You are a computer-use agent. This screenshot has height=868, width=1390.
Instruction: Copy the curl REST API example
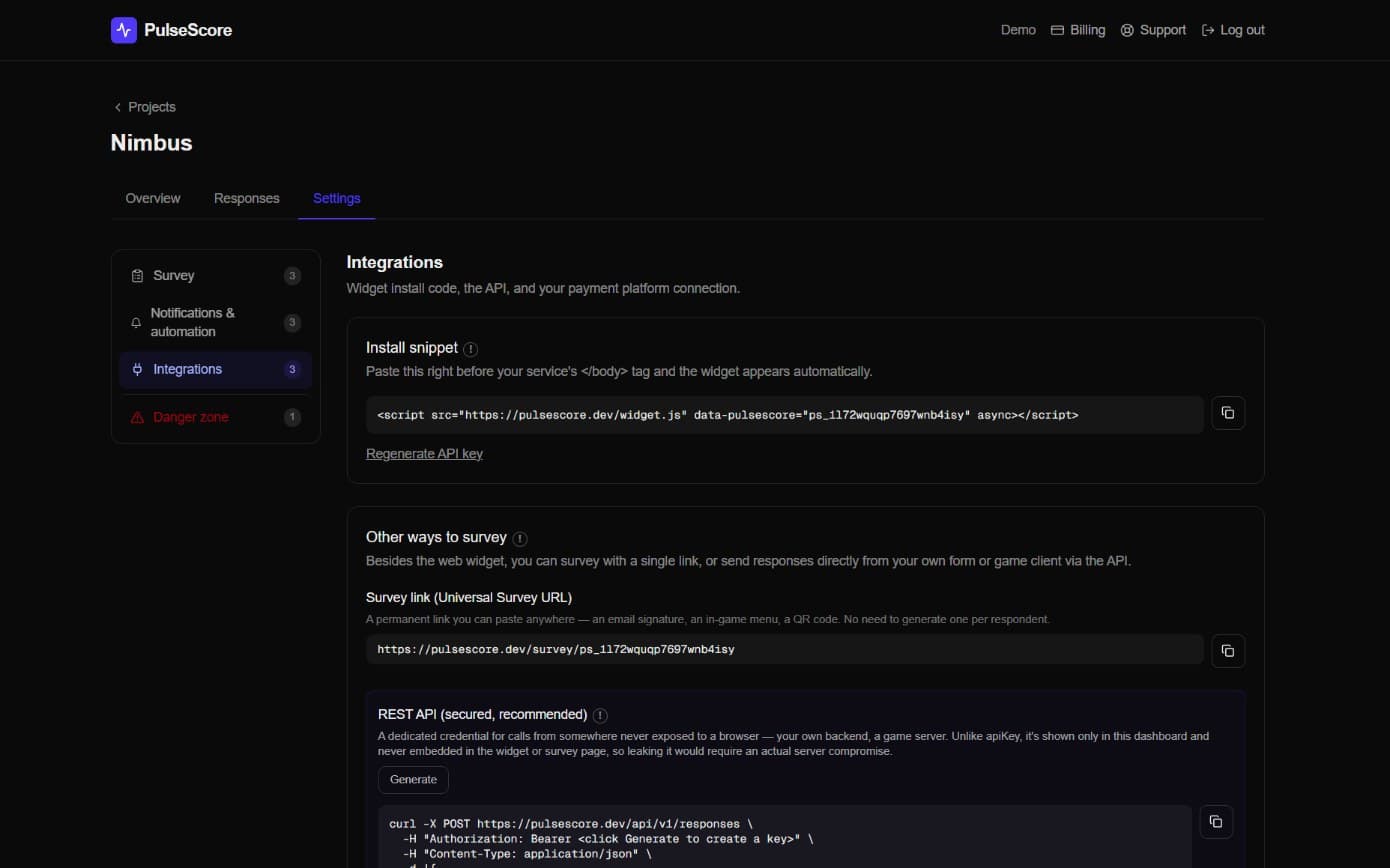1216,821
